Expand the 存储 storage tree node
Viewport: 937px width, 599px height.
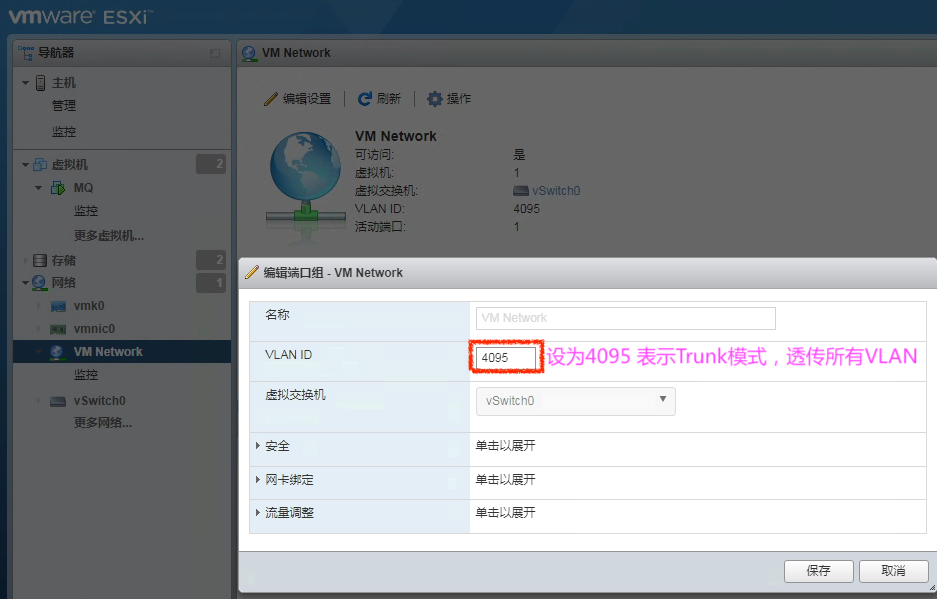[25, 260]
